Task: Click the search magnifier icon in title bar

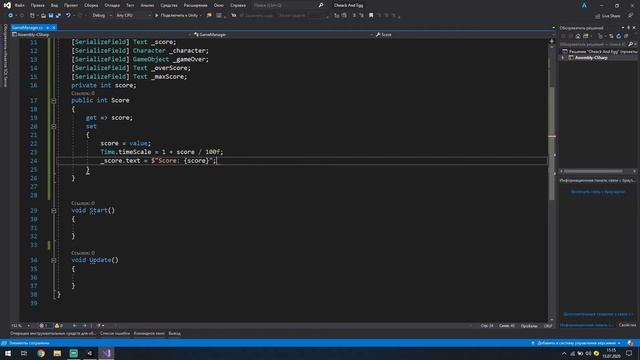Action: point(321,5)
